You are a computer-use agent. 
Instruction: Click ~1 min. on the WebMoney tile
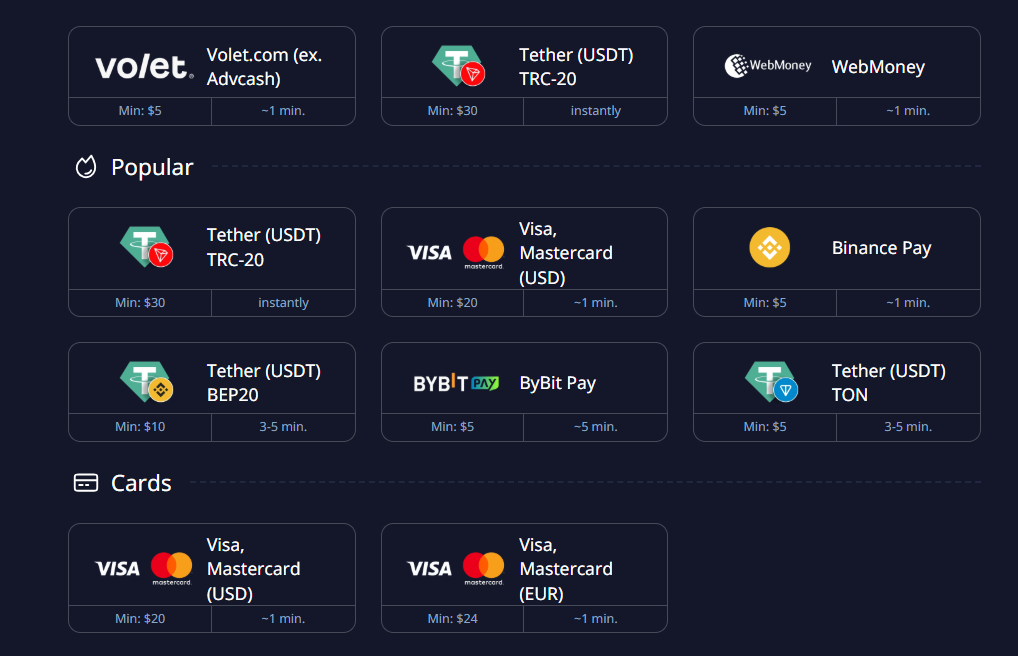(x=908, y=111)
